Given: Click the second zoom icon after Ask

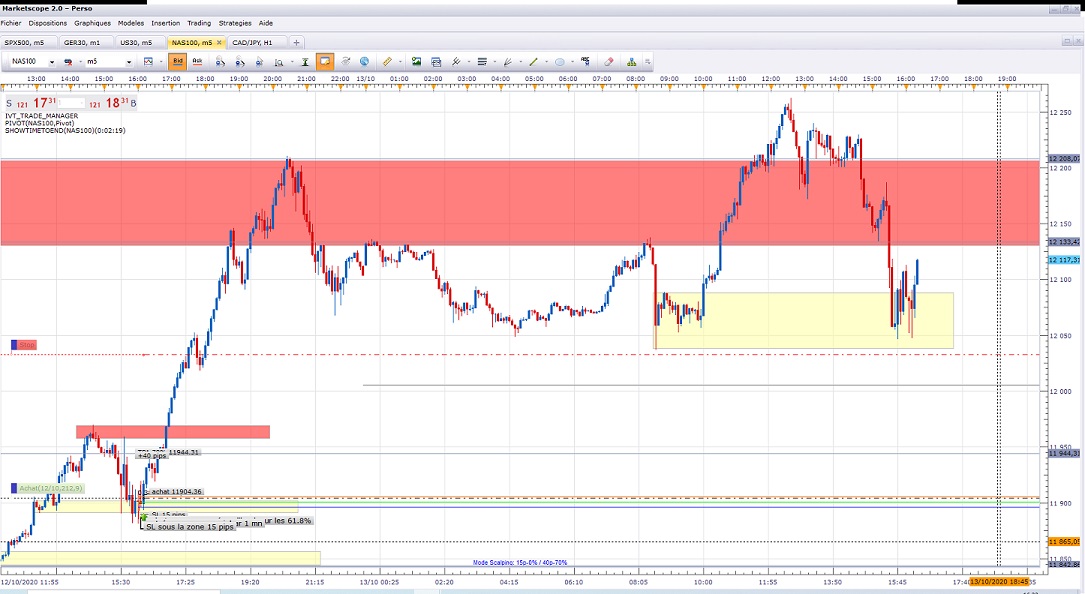Looking at the screenshot, I should (239, 62).
